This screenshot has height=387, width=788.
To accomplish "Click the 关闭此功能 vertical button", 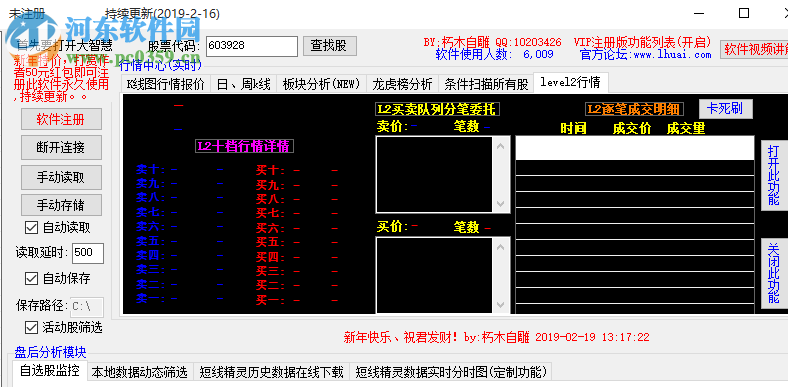I will point(774,273).
